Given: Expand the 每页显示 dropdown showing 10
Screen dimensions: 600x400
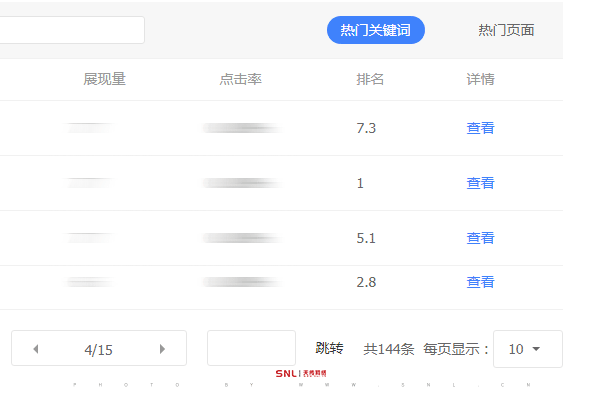Looking at the screenshot, I should (527, 349).
